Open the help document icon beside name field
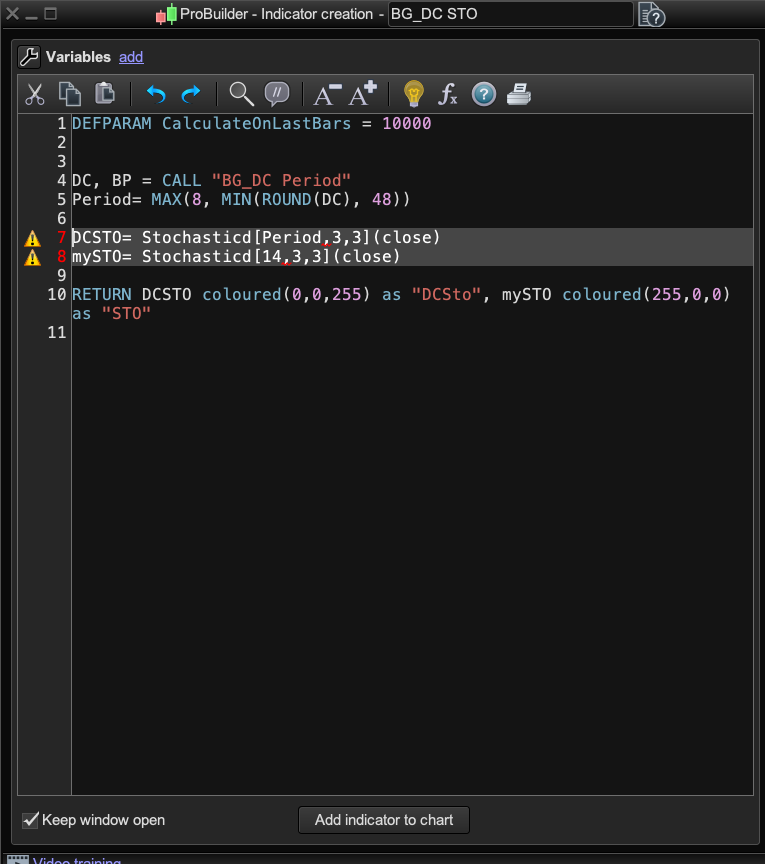This screenshot has height=864, width=765. [651, 14]
